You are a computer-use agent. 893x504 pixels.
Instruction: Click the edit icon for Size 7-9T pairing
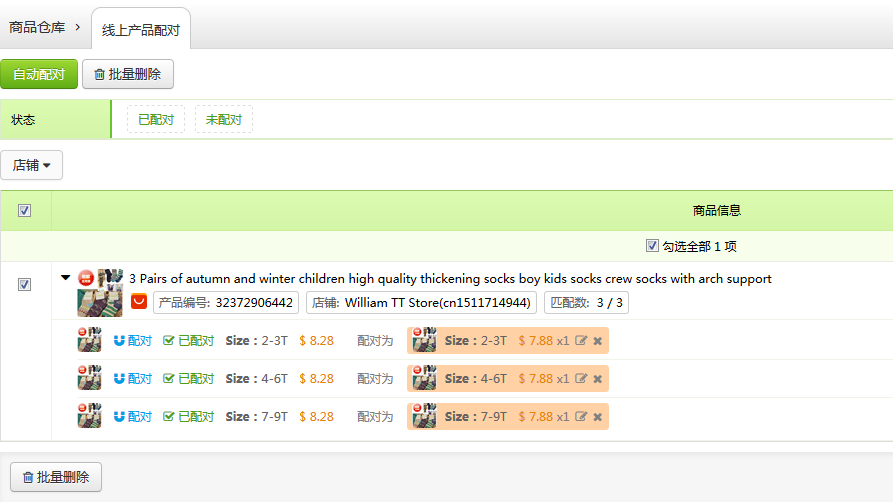(x=581, y=417)
